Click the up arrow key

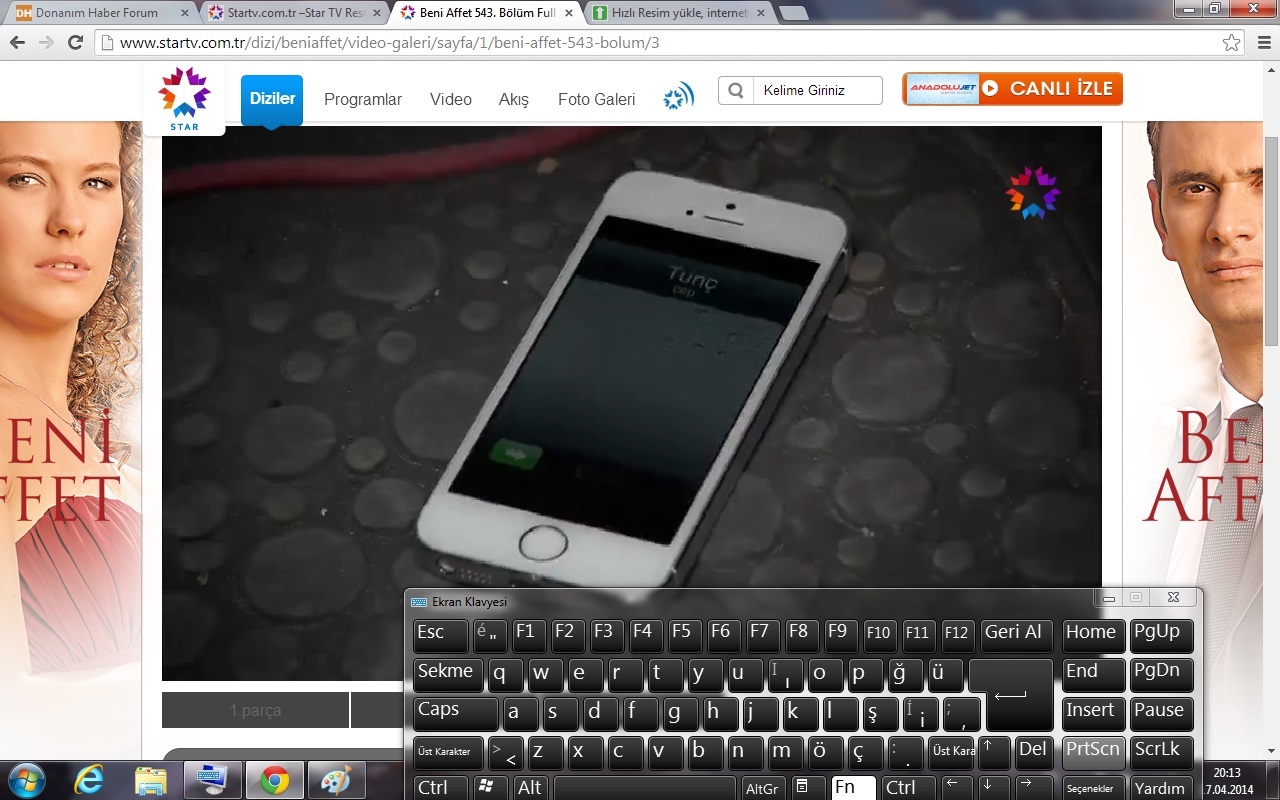[x=994, y=753]
